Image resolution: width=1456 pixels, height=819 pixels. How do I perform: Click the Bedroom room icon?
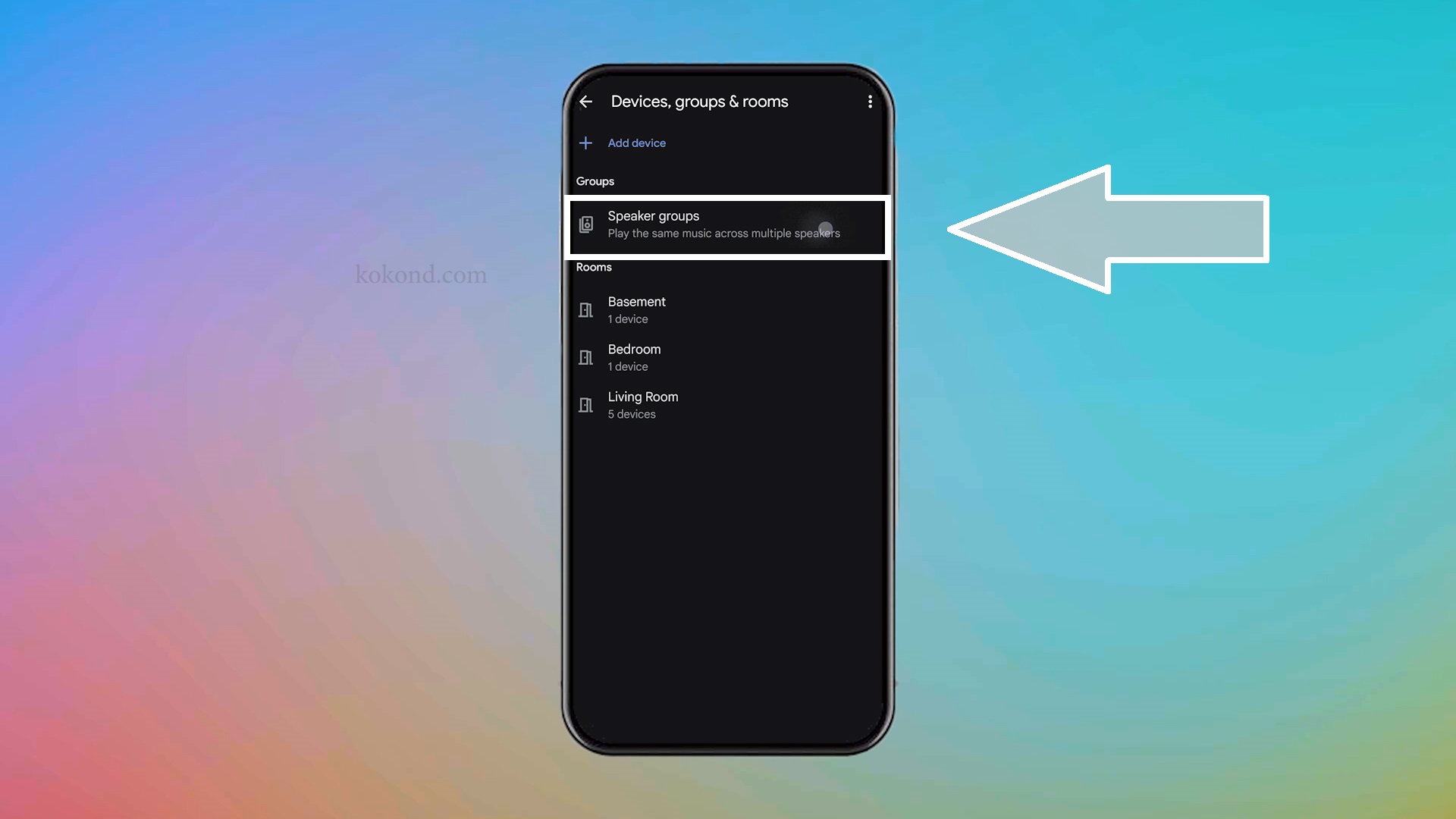point(585,357)
